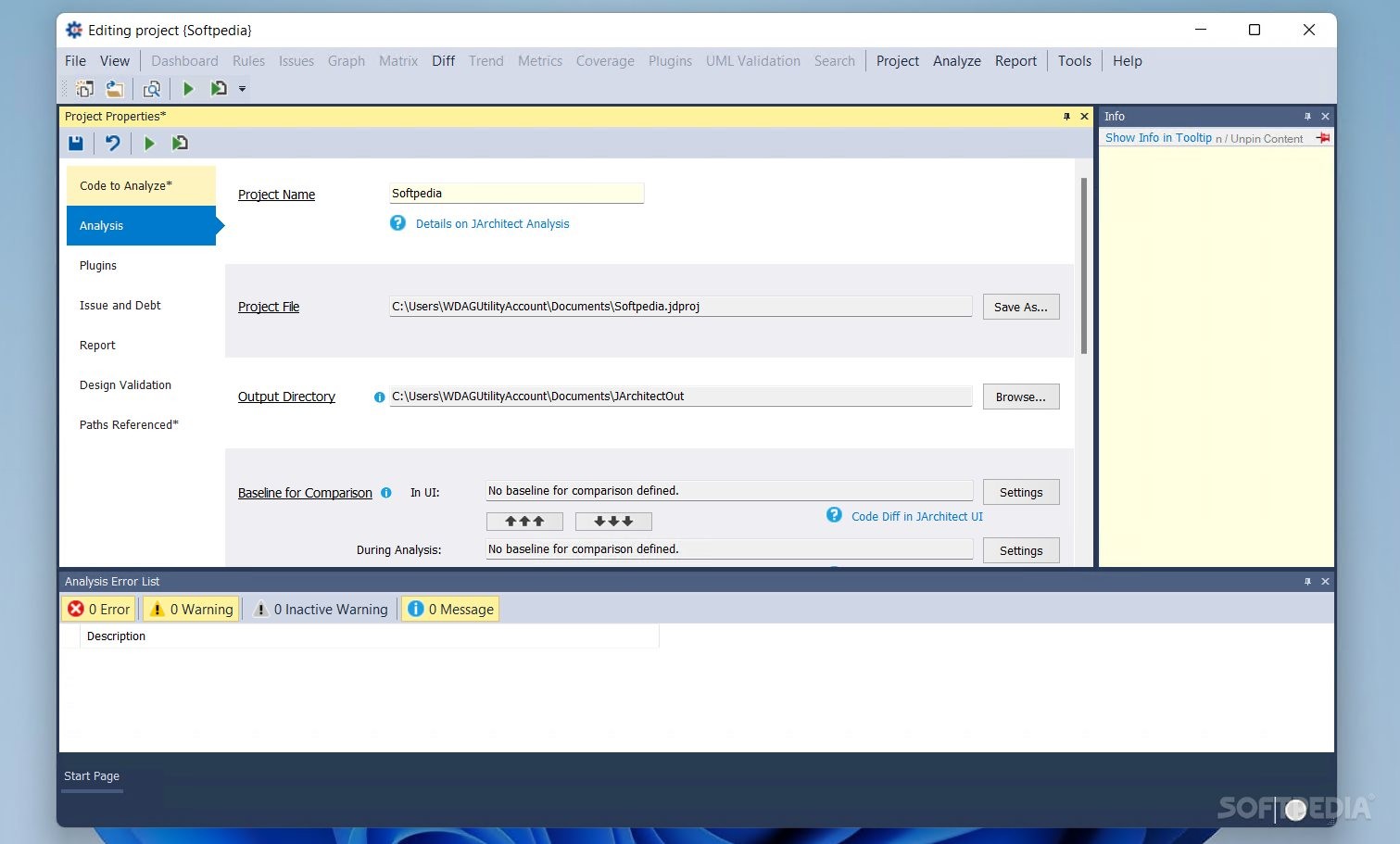Click the triple up arrows button
The width and height of the screenshot is (1400, 844).
click(524, 522)
